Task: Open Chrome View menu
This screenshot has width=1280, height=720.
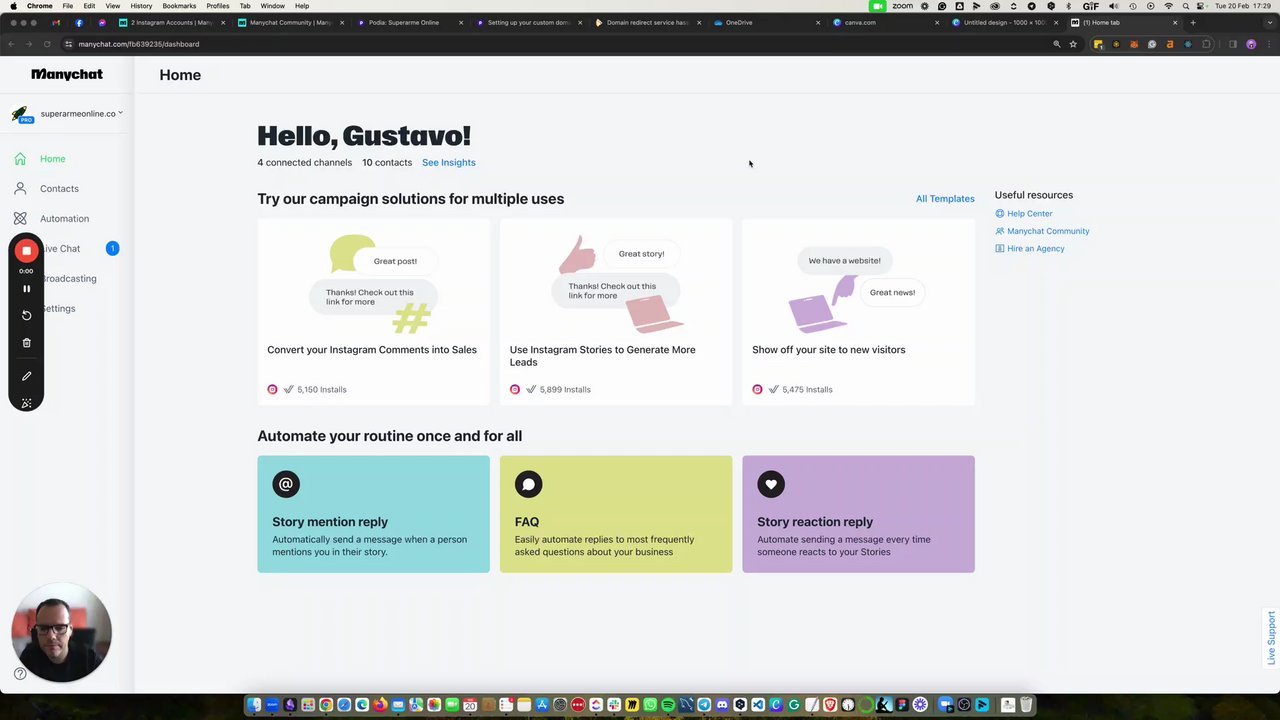Action: [113, 6]
